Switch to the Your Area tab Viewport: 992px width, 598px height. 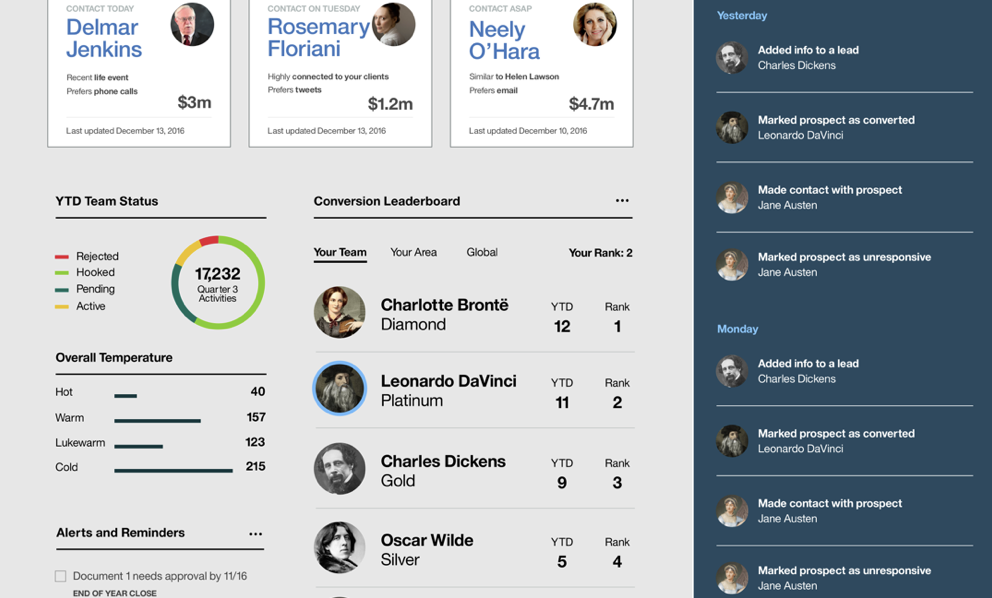click(413, 252)
